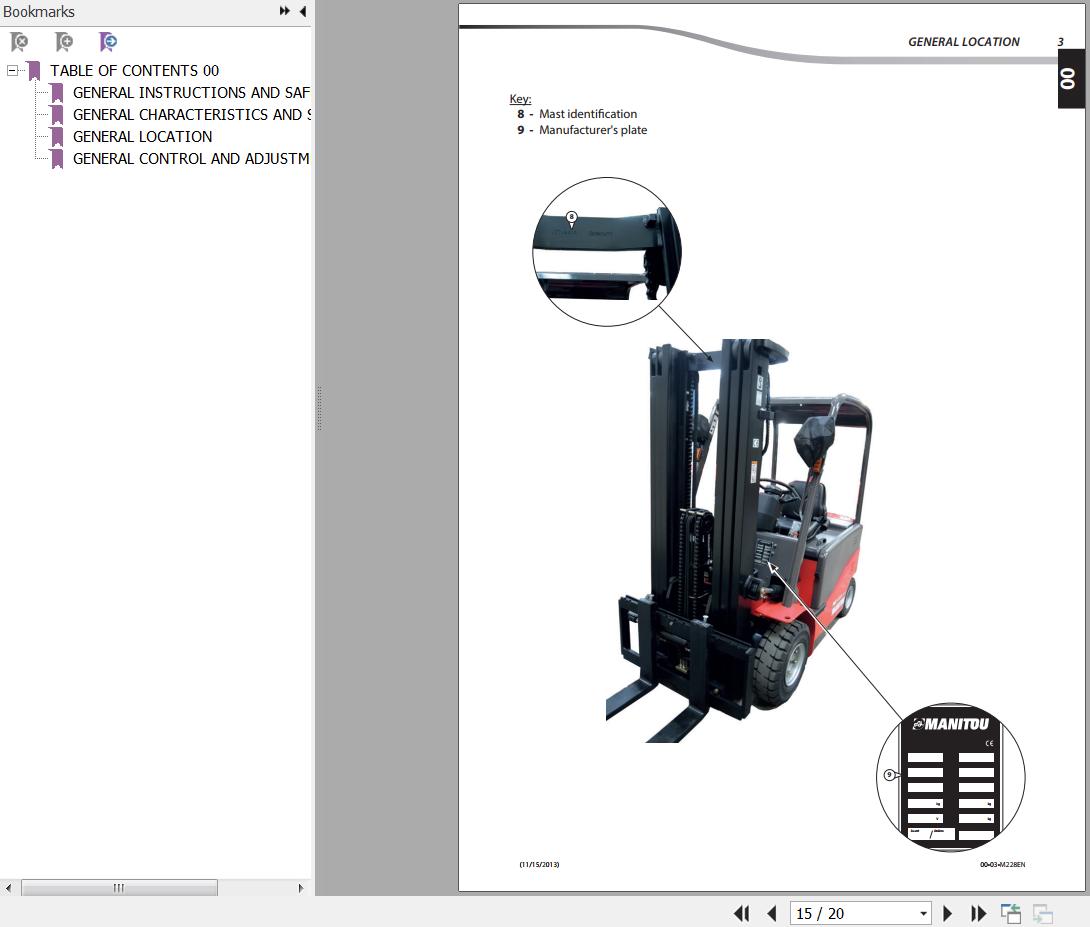
Task: Collapse the Bookmarks panel with left arrow
Action: coord(302,11)
